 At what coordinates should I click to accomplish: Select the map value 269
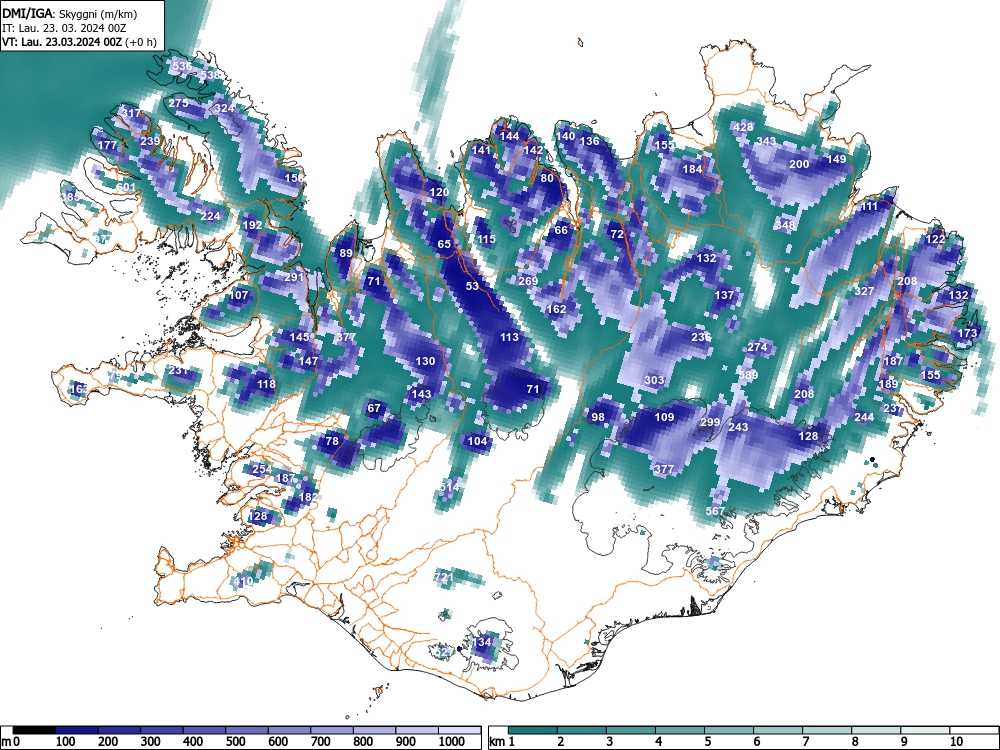pyautogui.click(x=528, y=281)
